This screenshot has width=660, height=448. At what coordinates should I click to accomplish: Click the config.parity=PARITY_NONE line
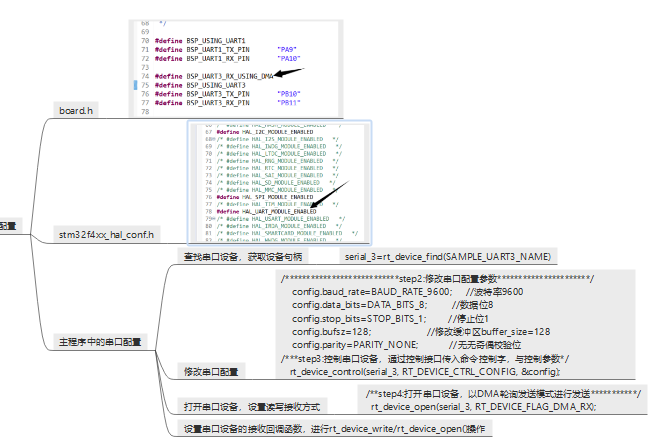coord(415,343)
